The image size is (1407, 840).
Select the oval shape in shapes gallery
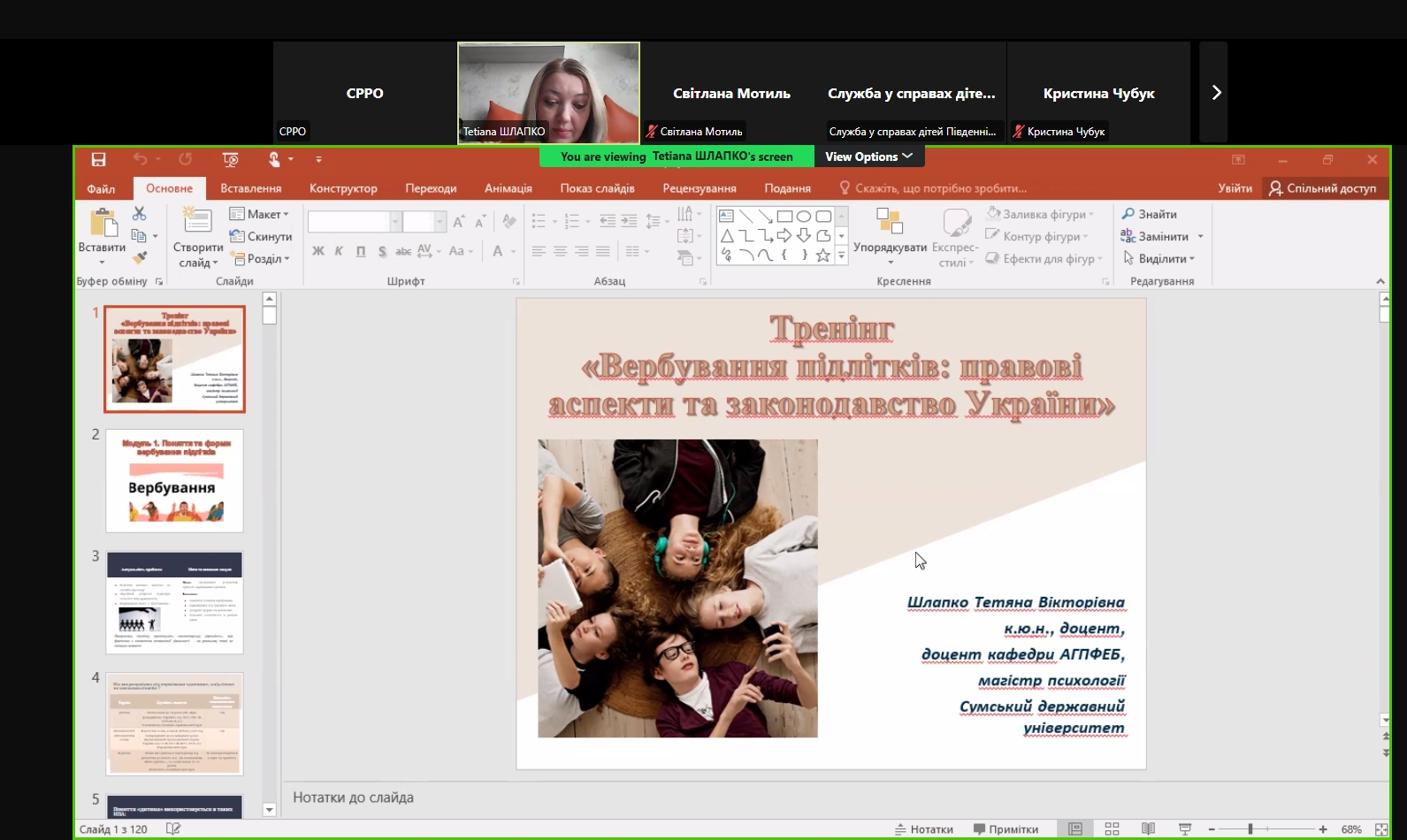(803, 217)
